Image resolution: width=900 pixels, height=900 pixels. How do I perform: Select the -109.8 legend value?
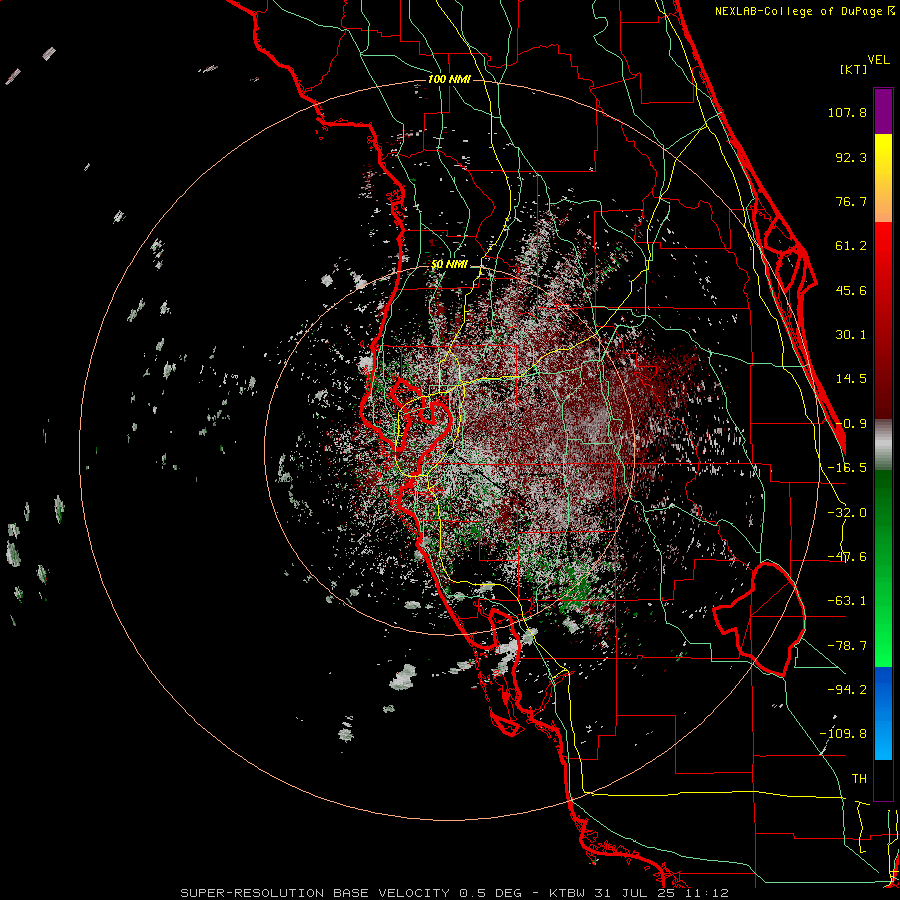843,734
